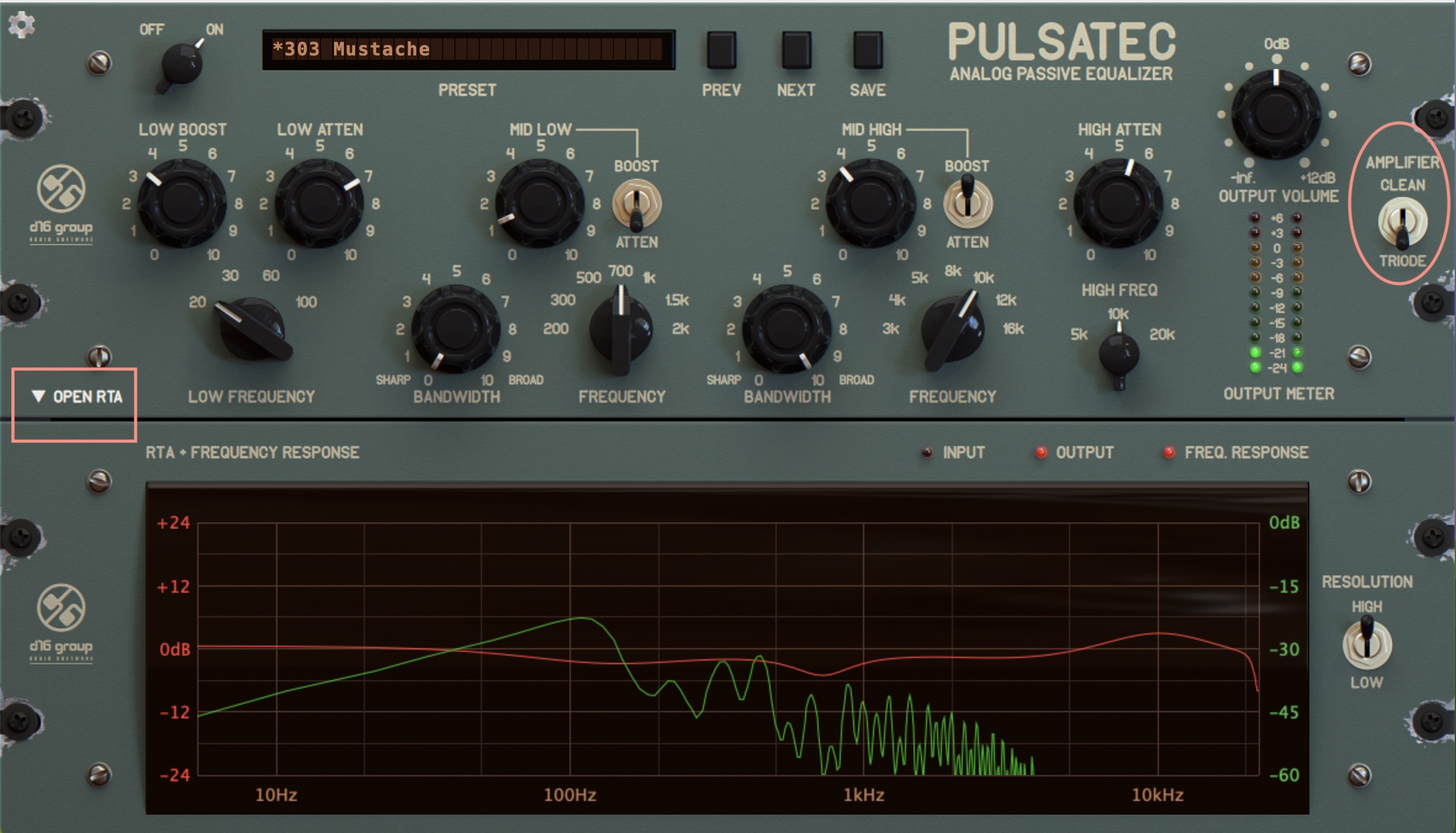The height and width of the screenshot is (833, 1456).
Task: Click the Mid Low frequency selector
Action: coord(621,328)
